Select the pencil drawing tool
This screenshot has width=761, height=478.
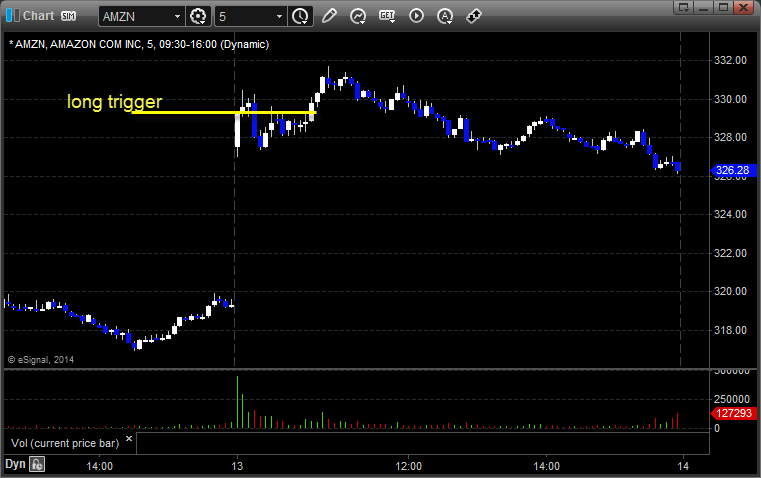329,16
